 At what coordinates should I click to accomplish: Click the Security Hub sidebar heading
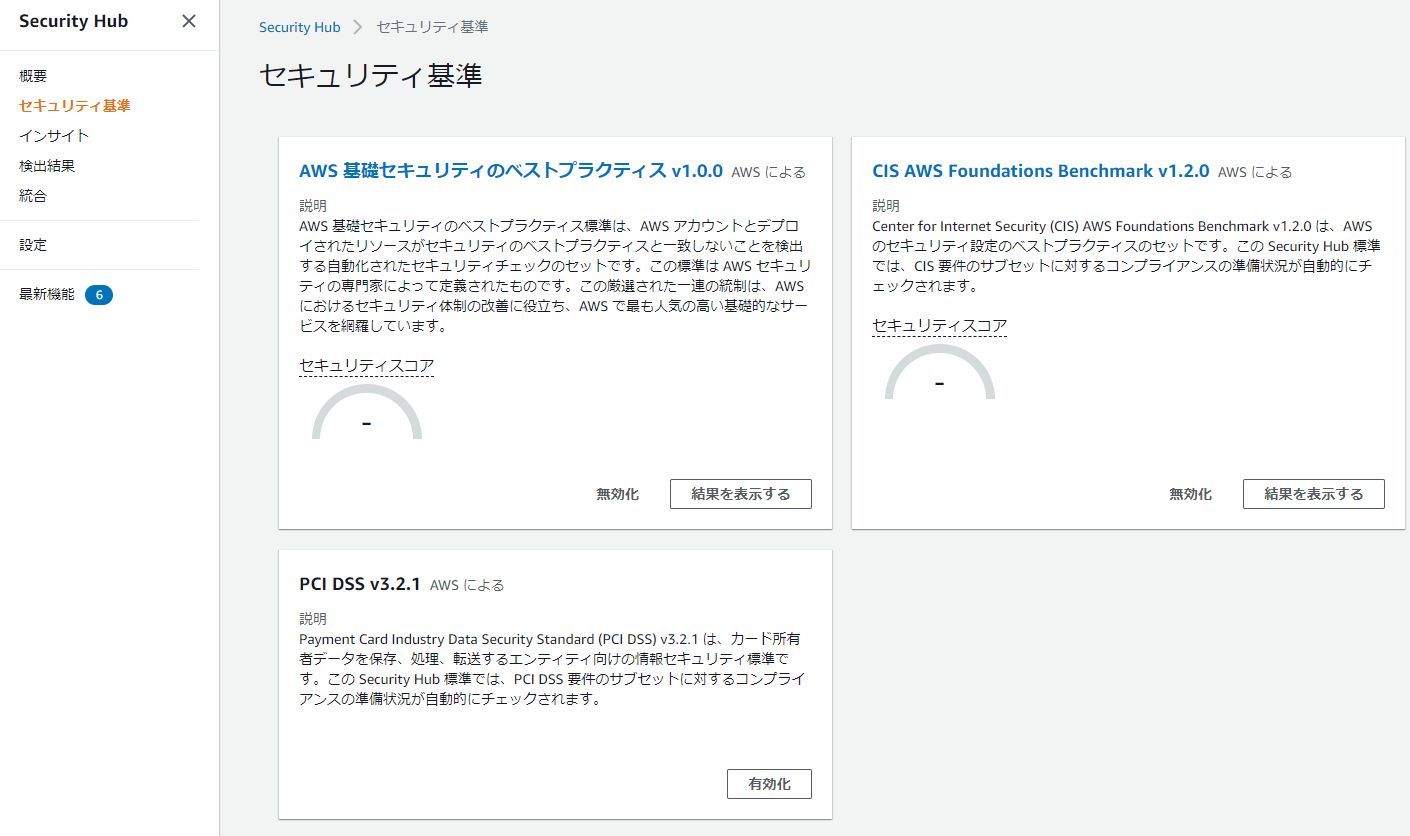74,21
